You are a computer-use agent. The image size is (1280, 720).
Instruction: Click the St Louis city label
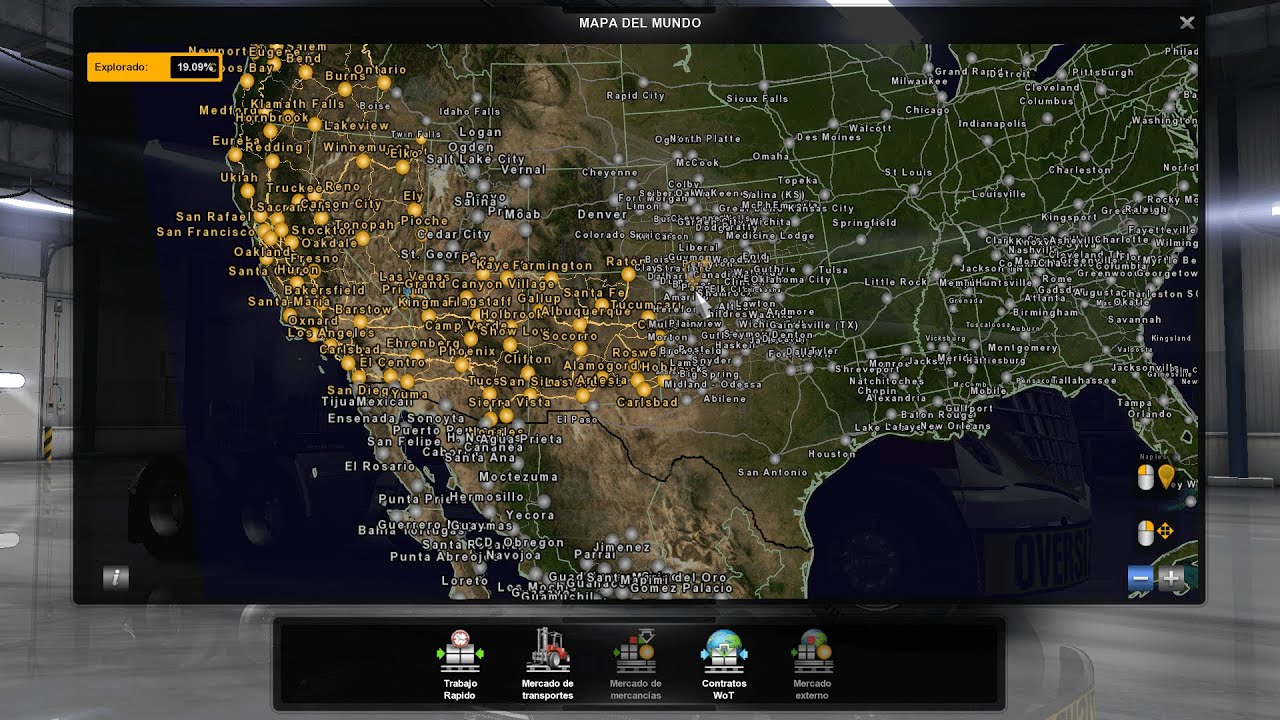tap(908, 172)
